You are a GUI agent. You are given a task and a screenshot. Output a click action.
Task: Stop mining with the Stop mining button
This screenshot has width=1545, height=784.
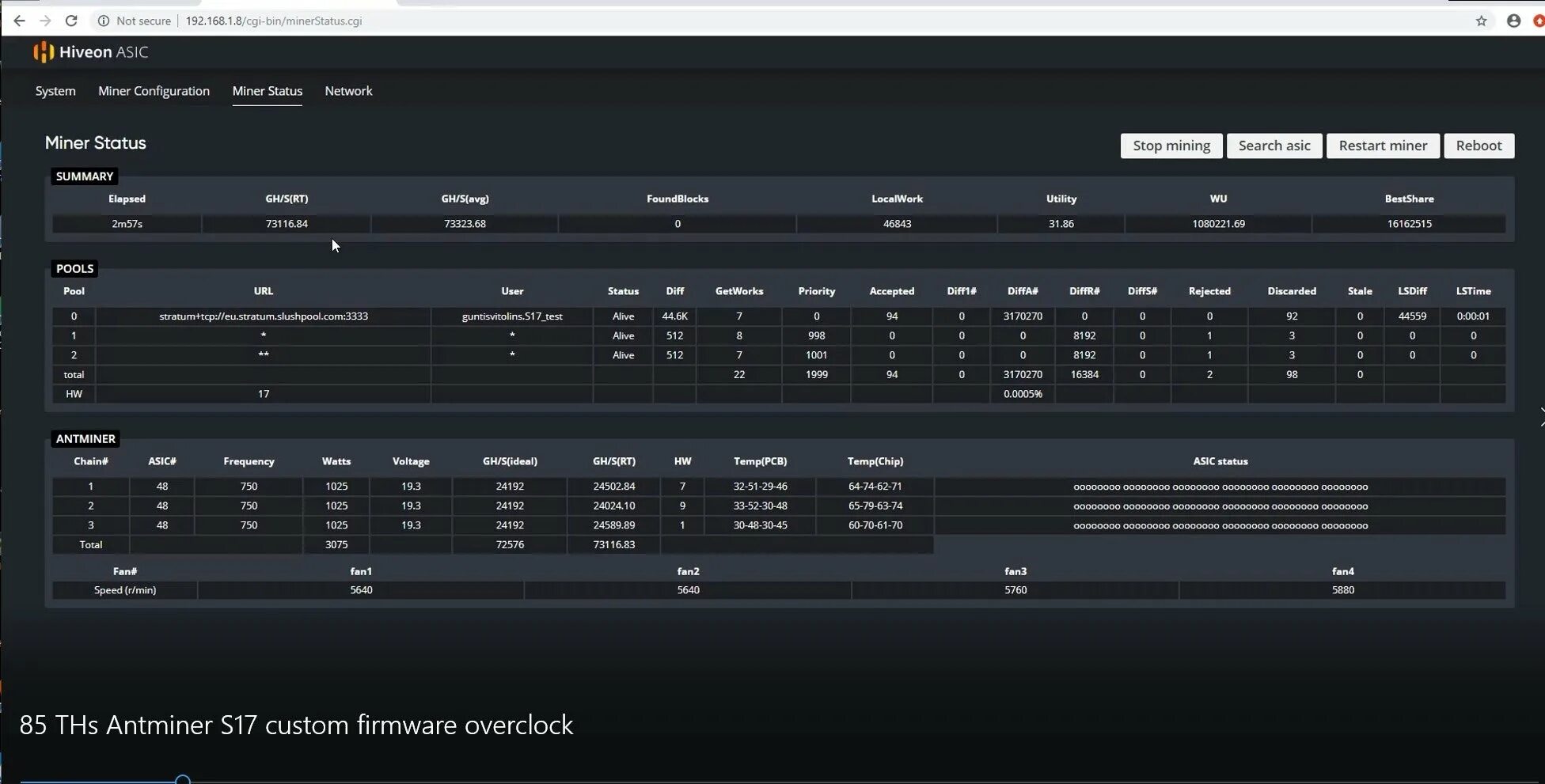coord(1171,146)
